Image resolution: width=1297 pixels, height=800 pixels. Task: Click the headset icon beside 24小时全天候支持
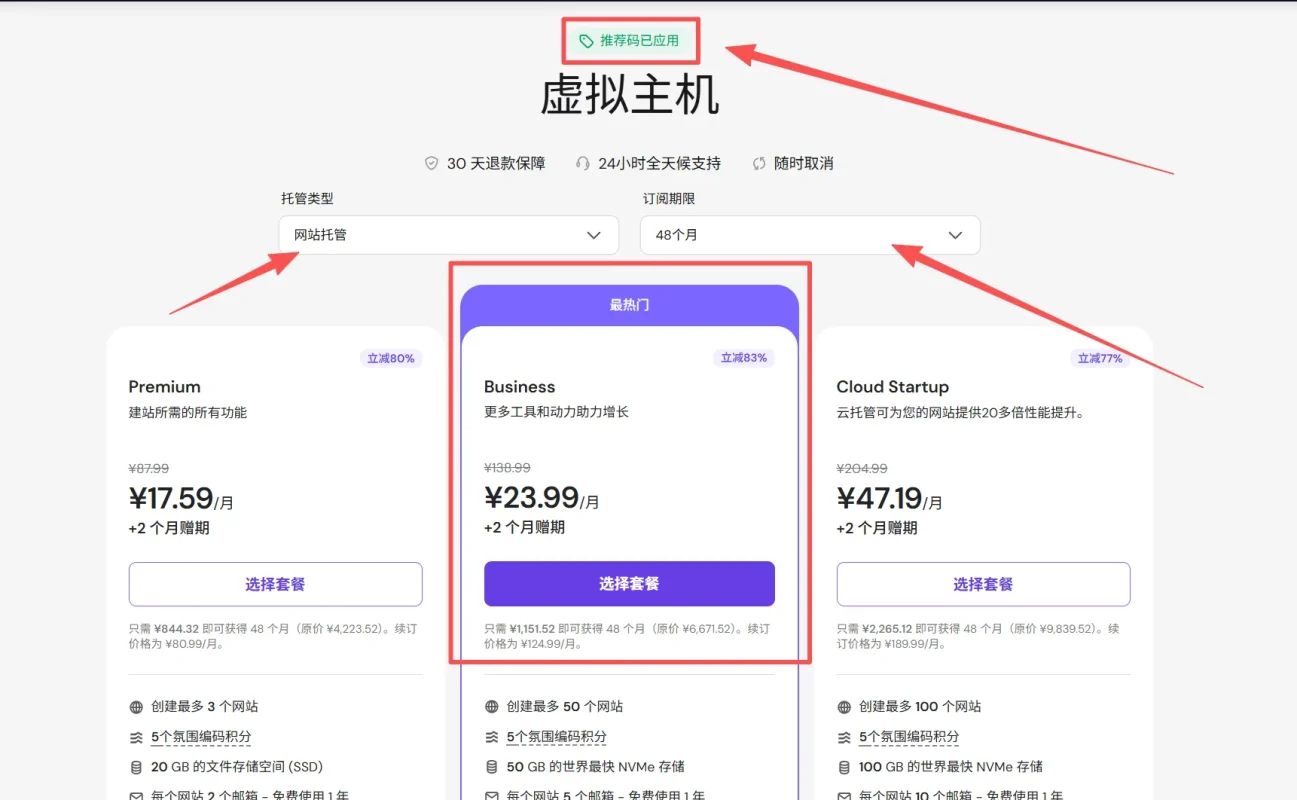(x=583, y=163)
